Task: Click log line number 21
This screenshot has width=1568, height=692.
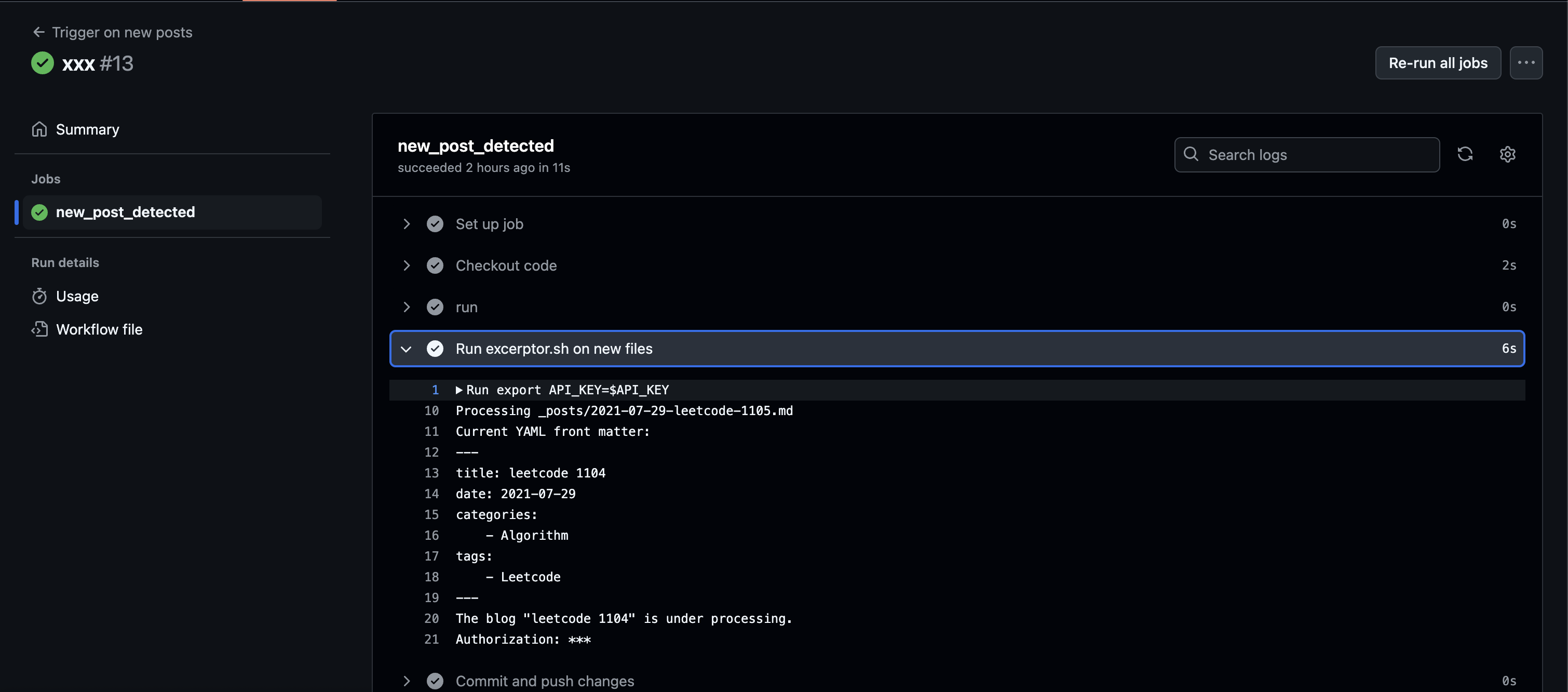Action: coord(431,640)
